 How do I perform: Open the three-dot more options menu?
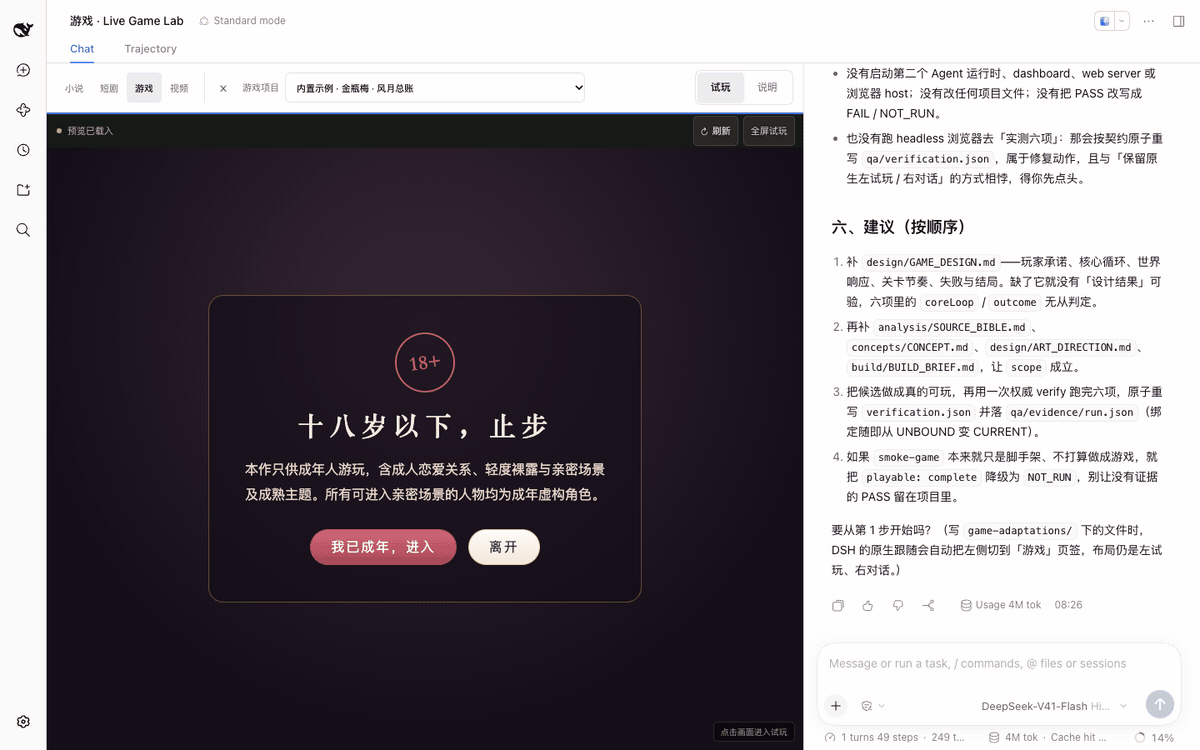pyautogui.click(x=1149, y=21)
